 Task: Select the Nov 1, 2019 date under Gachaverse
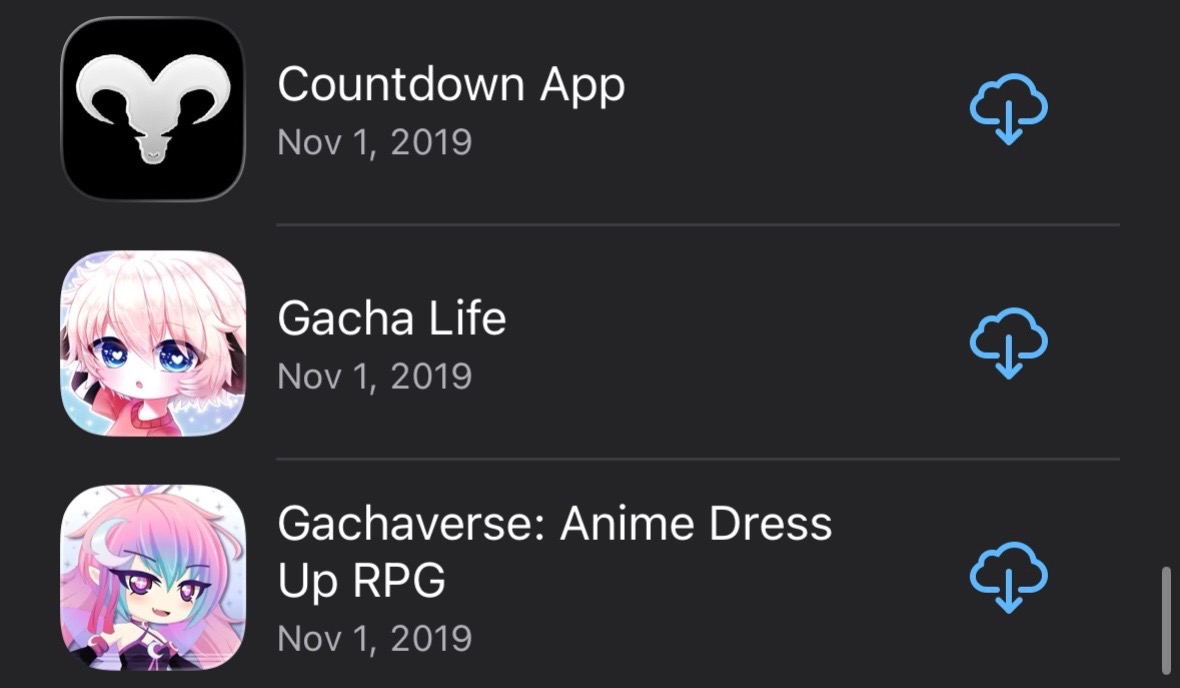pos(374,639)
